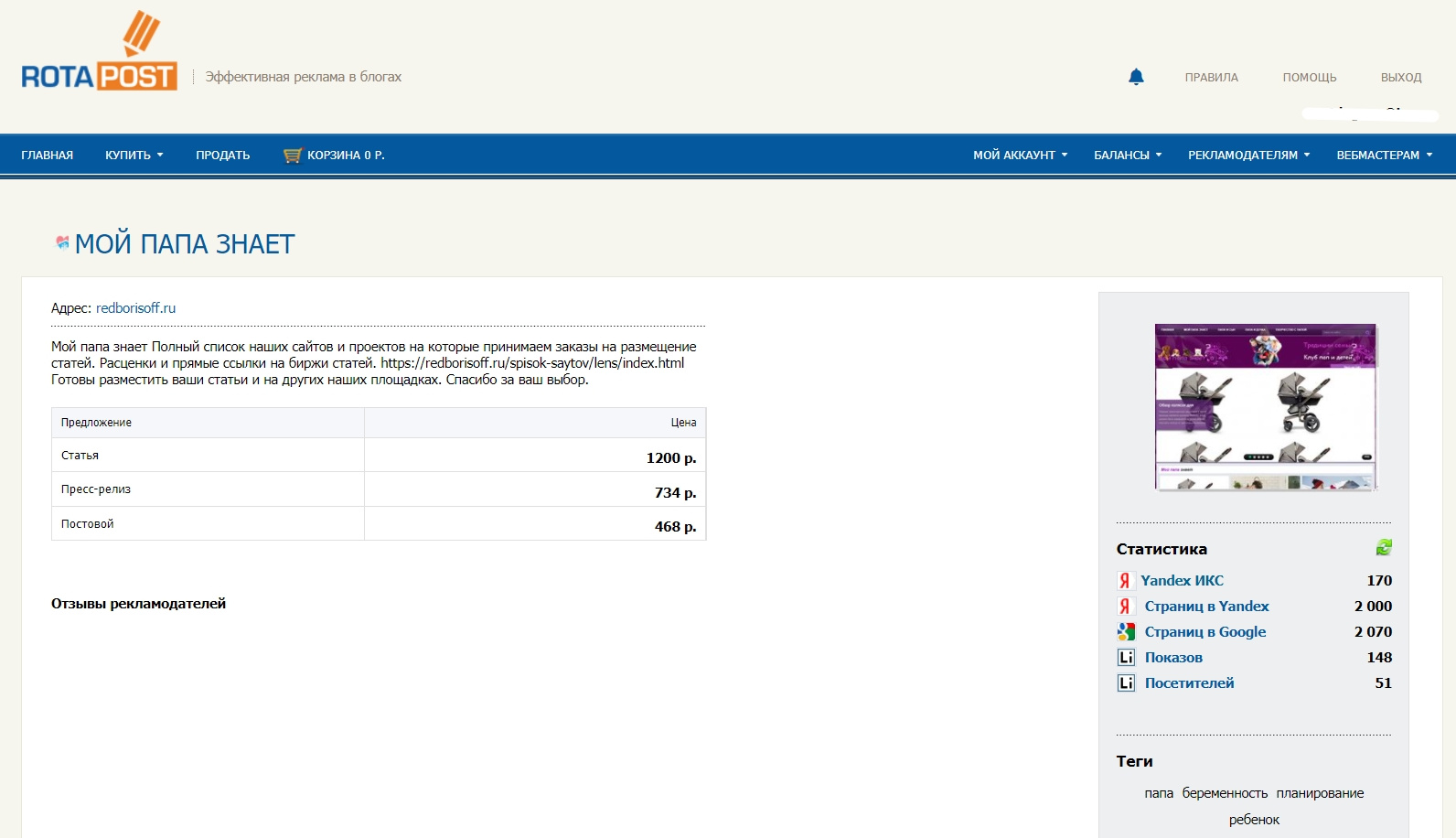Click the Статистика section heading
The height and width of the screenshot is (838, 1456).
point(1162,549)
